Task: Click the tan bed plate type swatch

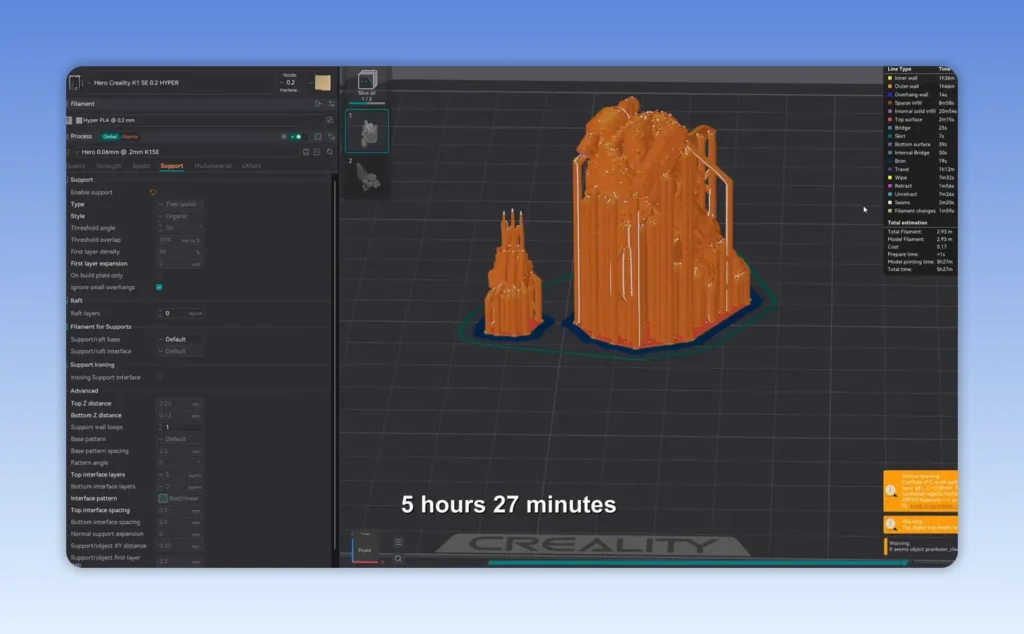Action: point(323,82)
